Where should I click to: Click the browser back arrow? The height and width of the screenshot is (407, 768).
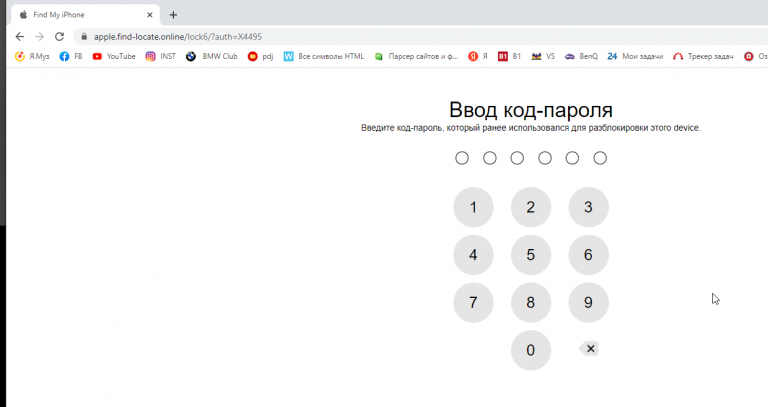[19, 36]
